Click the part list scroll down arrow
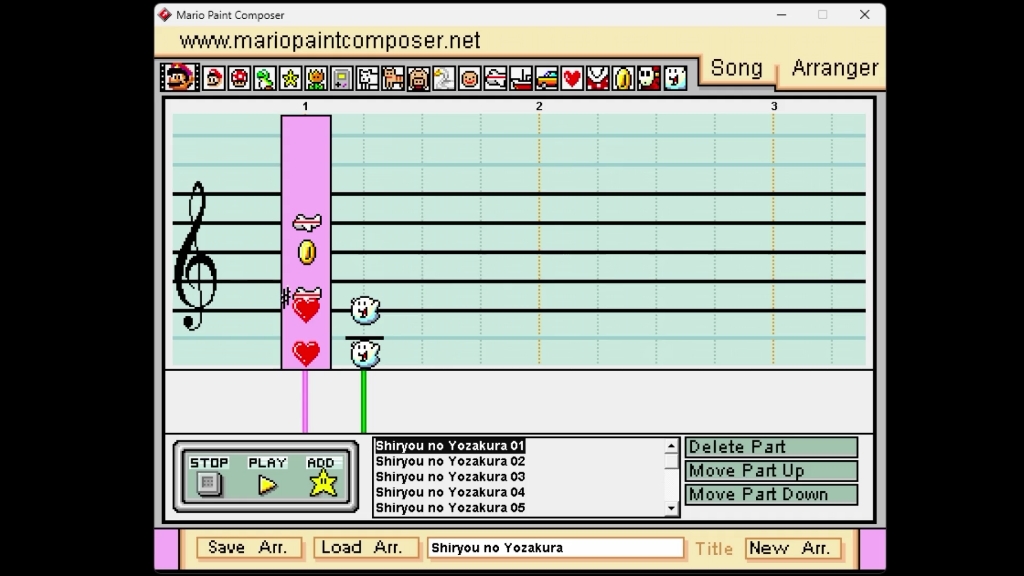 point(671,508)
